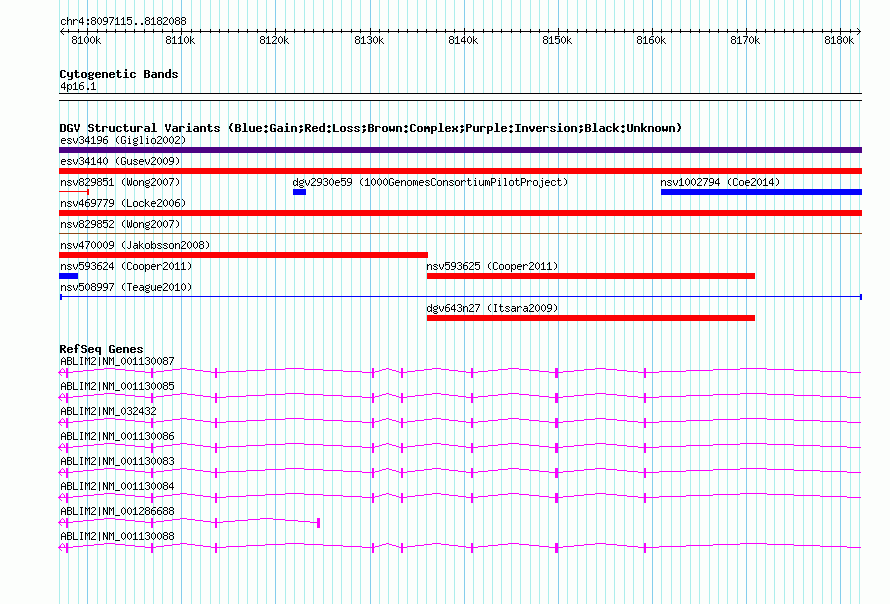This screenshot has height=604, width=890.
Task: Click the 8140k ruler tick label
Action: click(x=463, y=40)
